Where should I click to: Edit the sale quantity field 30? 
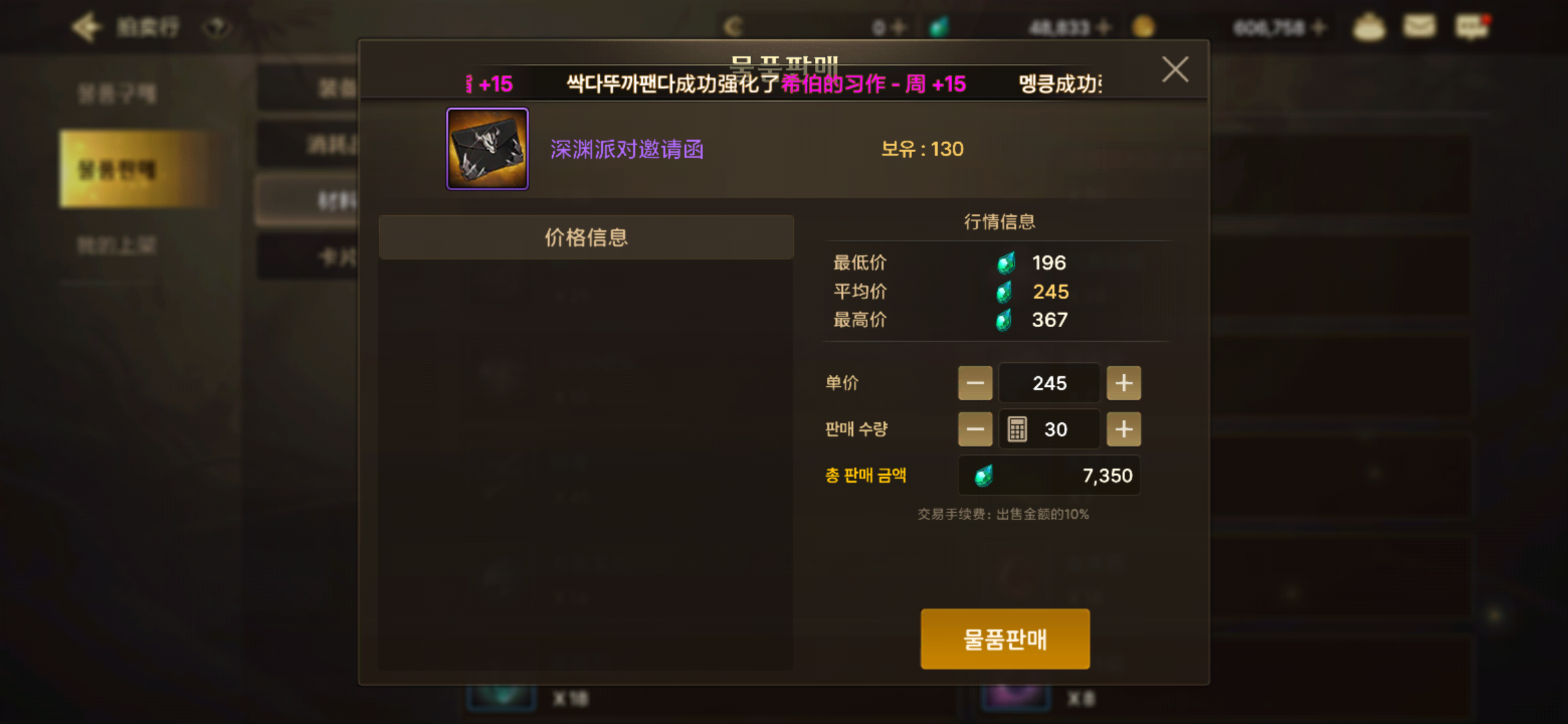(1049, 429)
